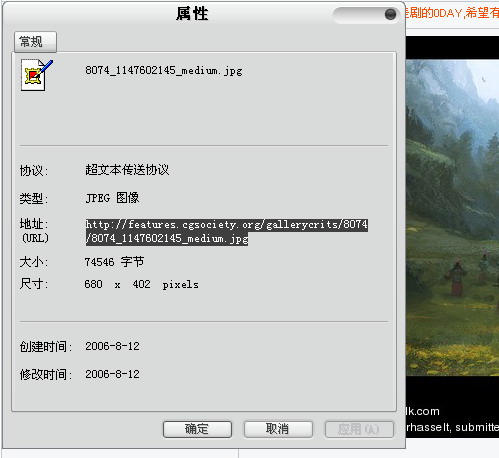
Task: Click the landscape painting thumbnail
Action: [x=452, y=217]
